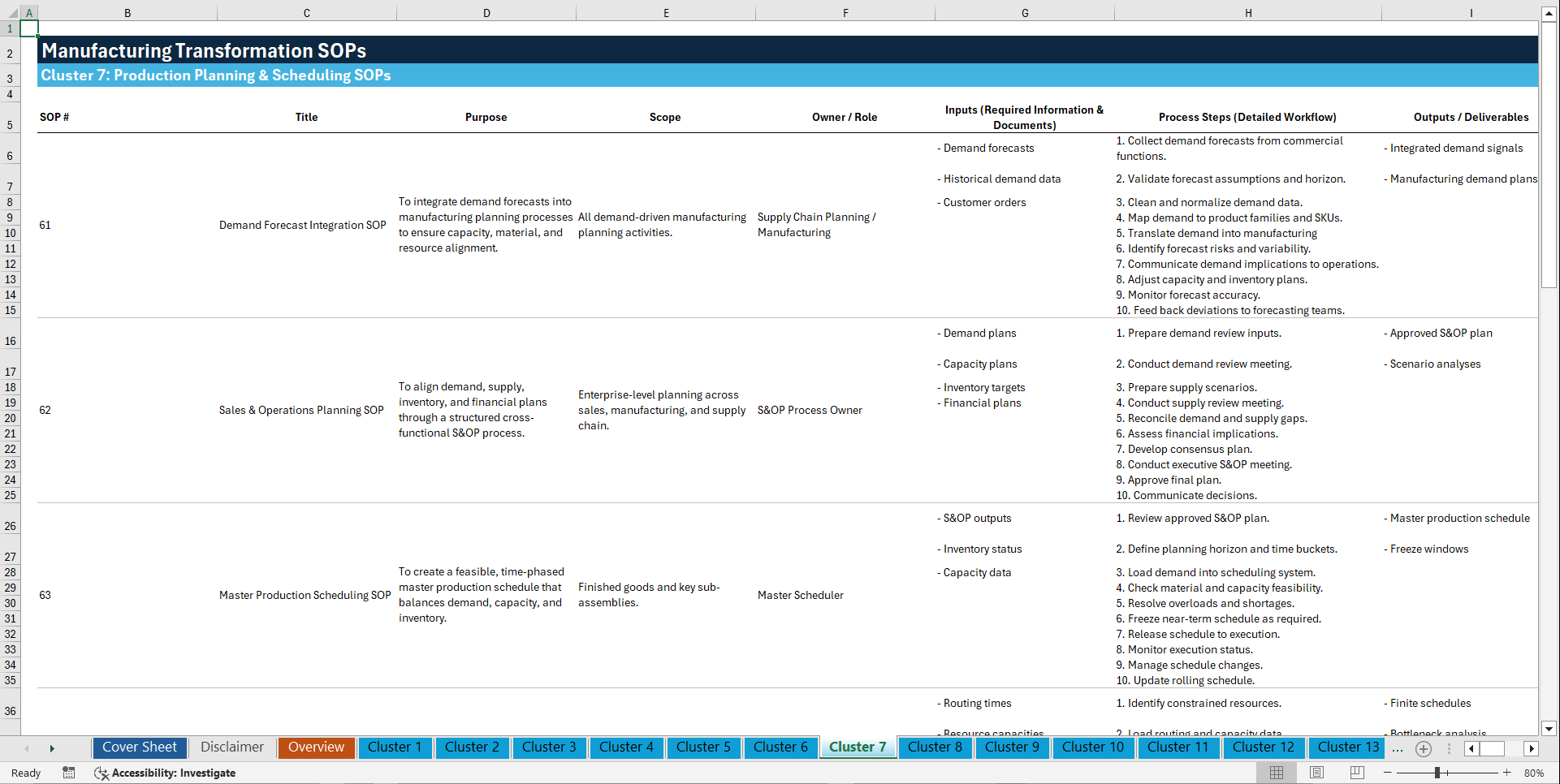Open the Overview sheet tab

[x=316, y=747]
